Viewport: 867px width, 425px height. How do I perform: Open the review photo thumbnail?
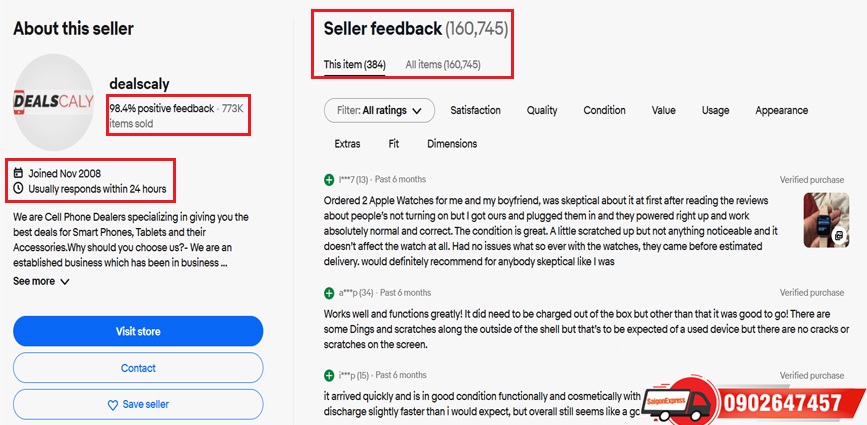(827, 219)
